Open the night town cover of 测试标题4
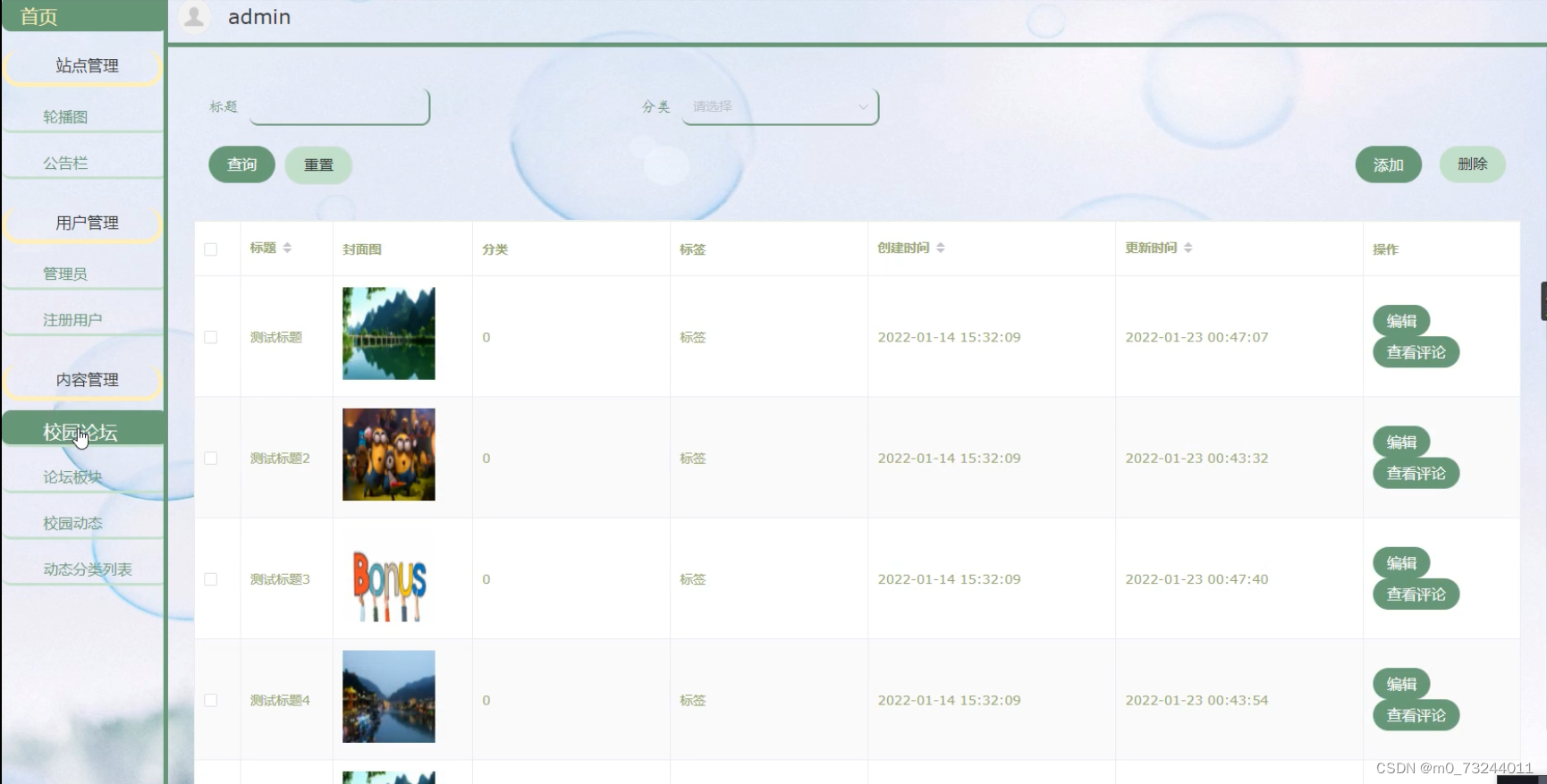The width and height of the screenshot is (1547, 784). (x=389, y=696)
